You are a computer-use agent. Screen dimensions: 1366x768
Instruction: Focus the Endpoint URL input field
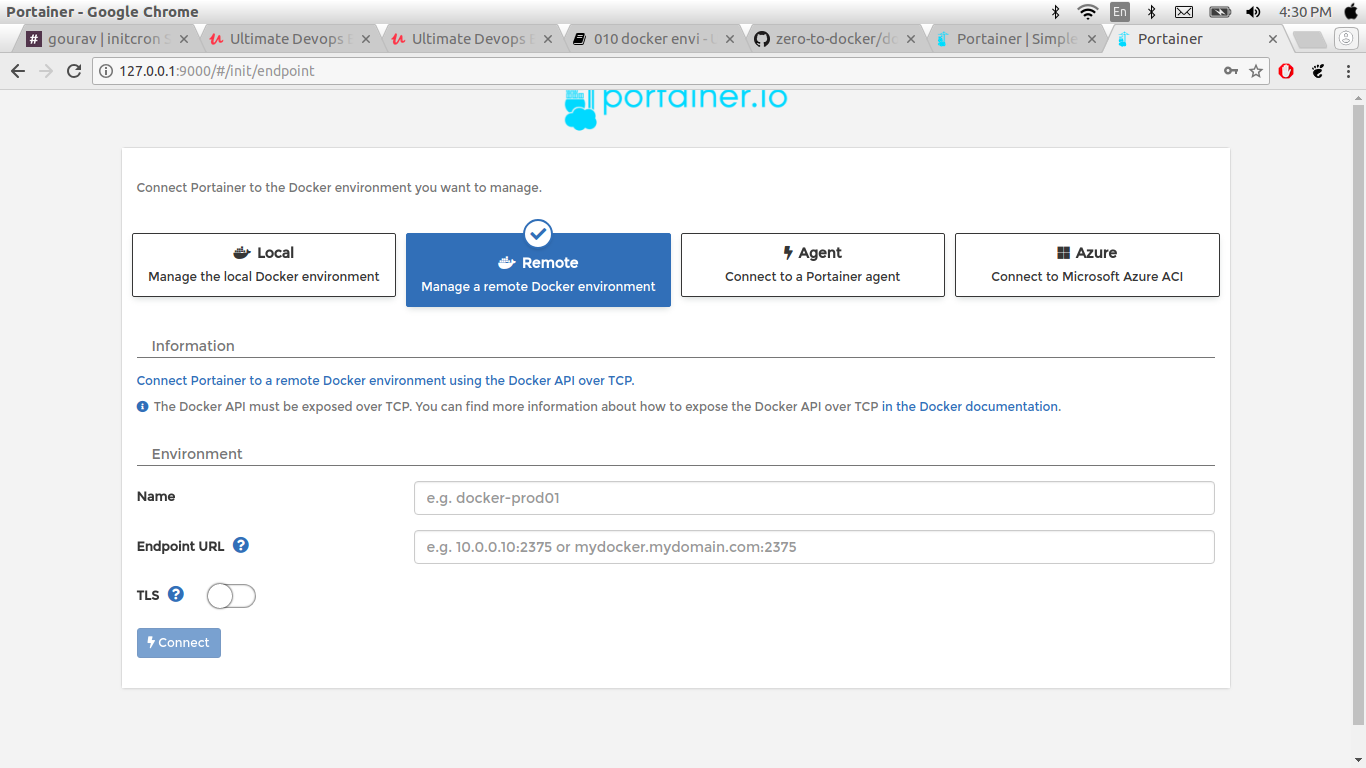click(x=814, y=547)
